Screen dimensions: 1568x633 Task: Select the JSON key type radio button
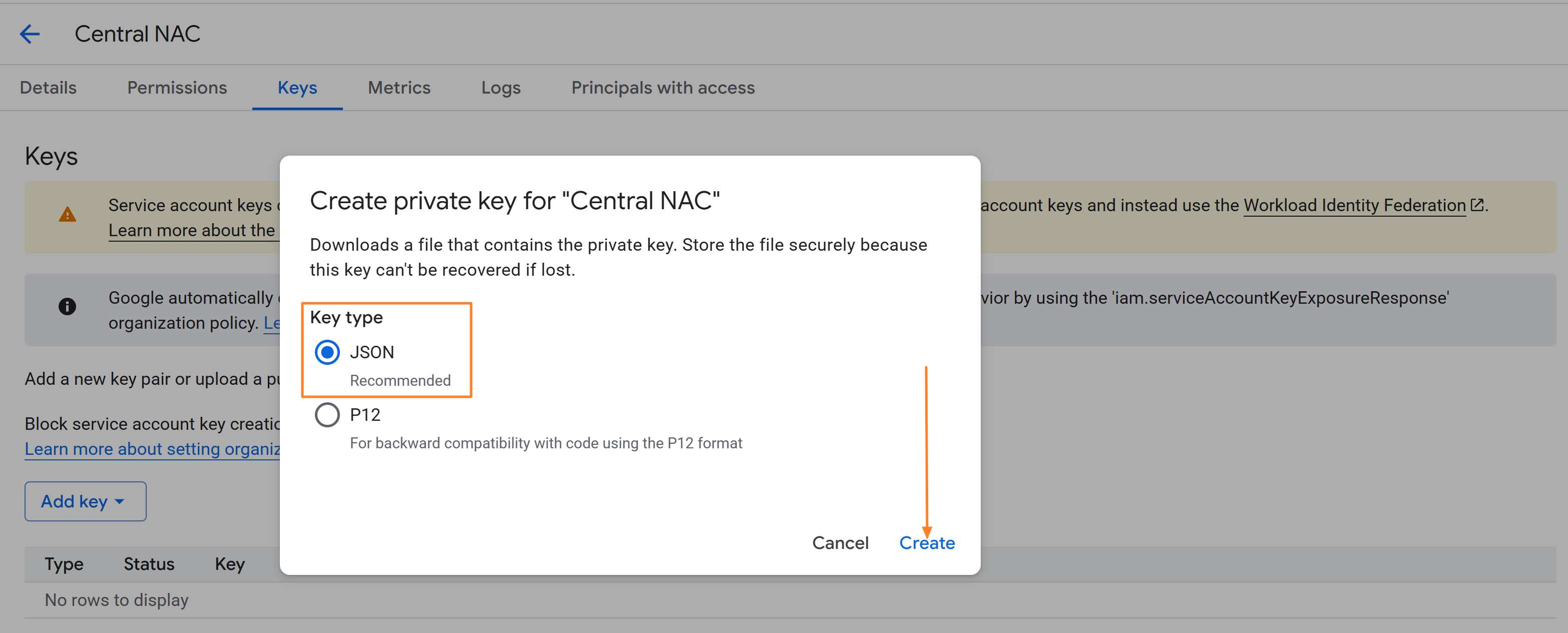[x=327, y=352]
